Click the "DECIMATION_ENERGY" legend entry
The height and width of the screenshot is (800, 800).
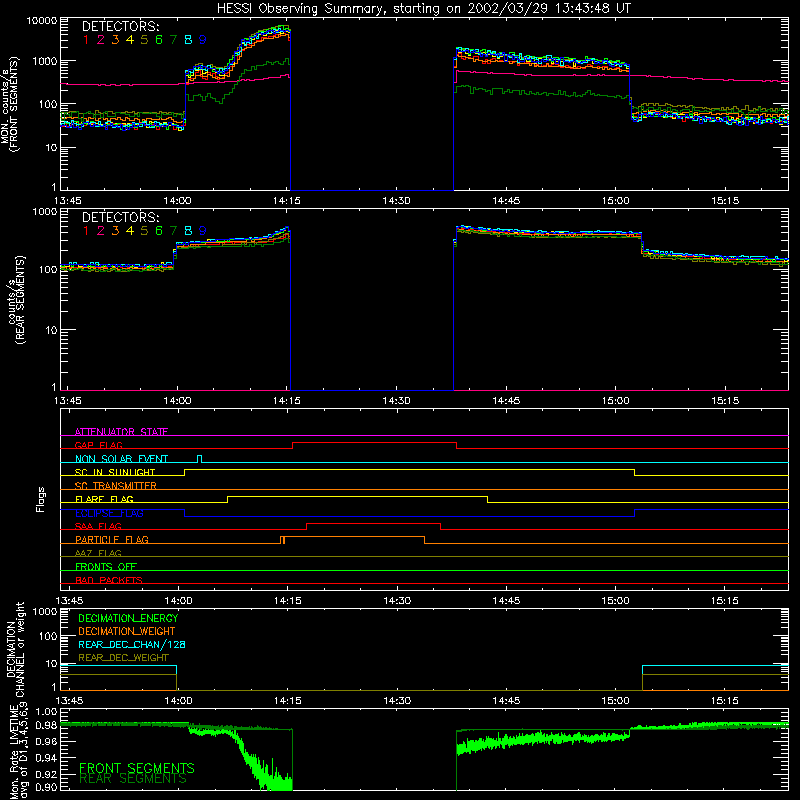click(128, 618)
